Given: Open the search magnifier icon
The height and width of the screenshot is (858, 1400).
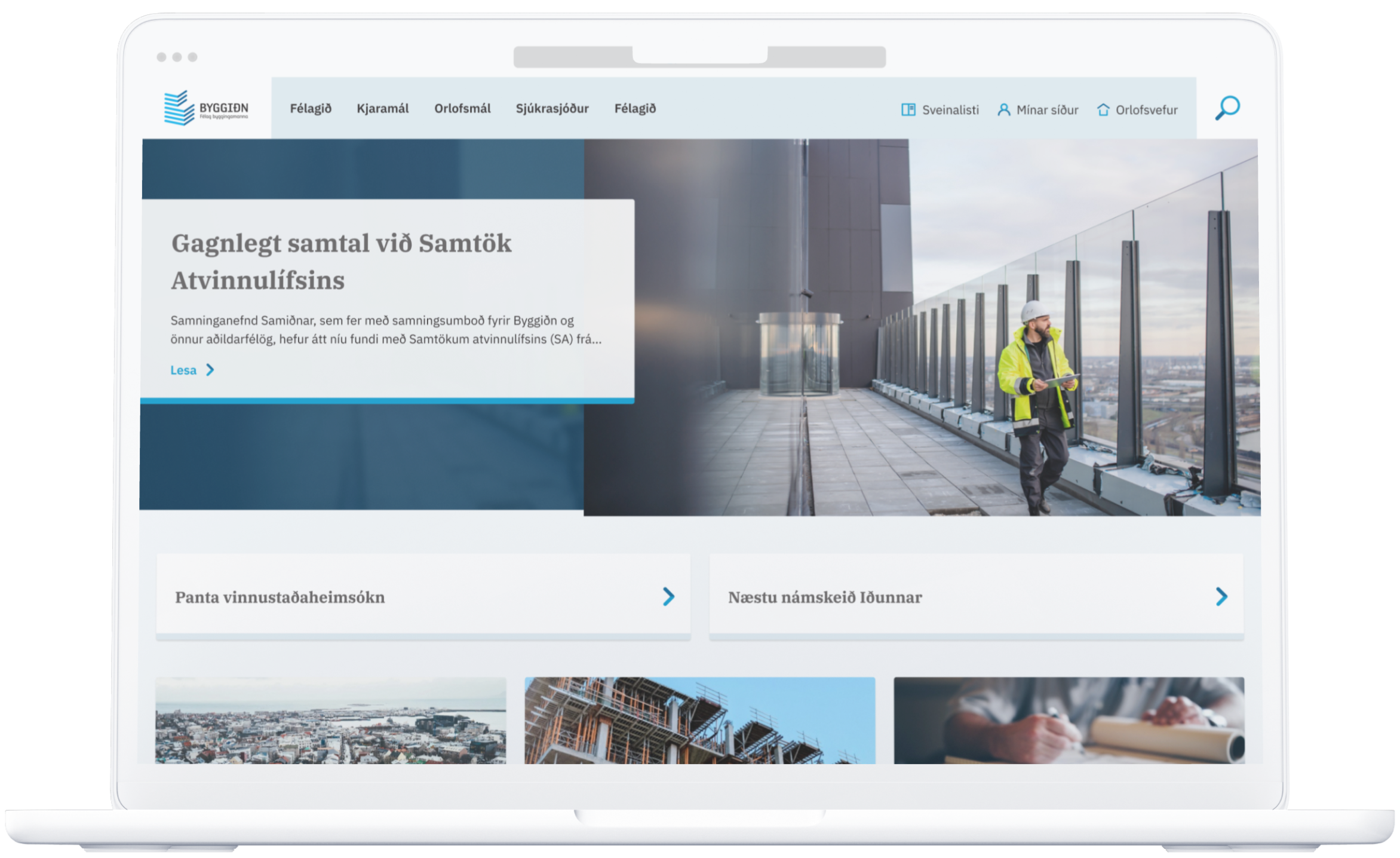Looking at the screenshot, I should pyautogui.click(x=1227, y=108).
